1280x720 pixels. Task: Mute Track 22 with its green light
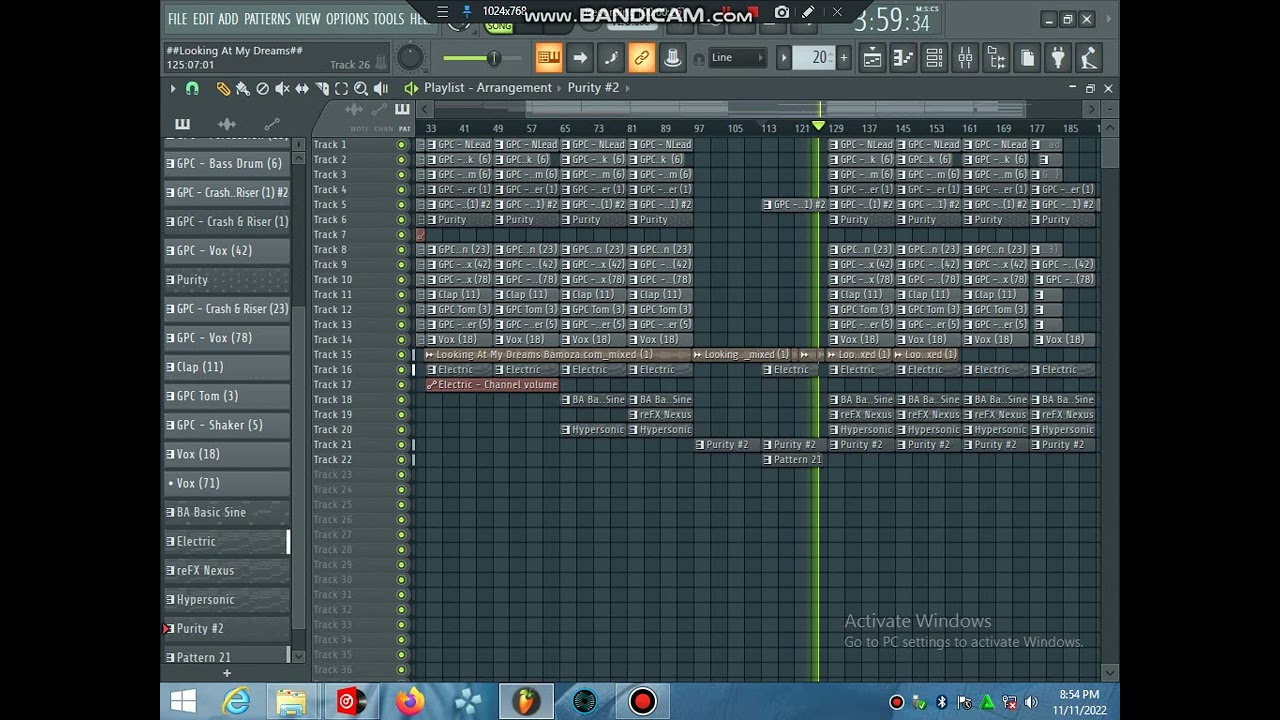coord(402,460)
